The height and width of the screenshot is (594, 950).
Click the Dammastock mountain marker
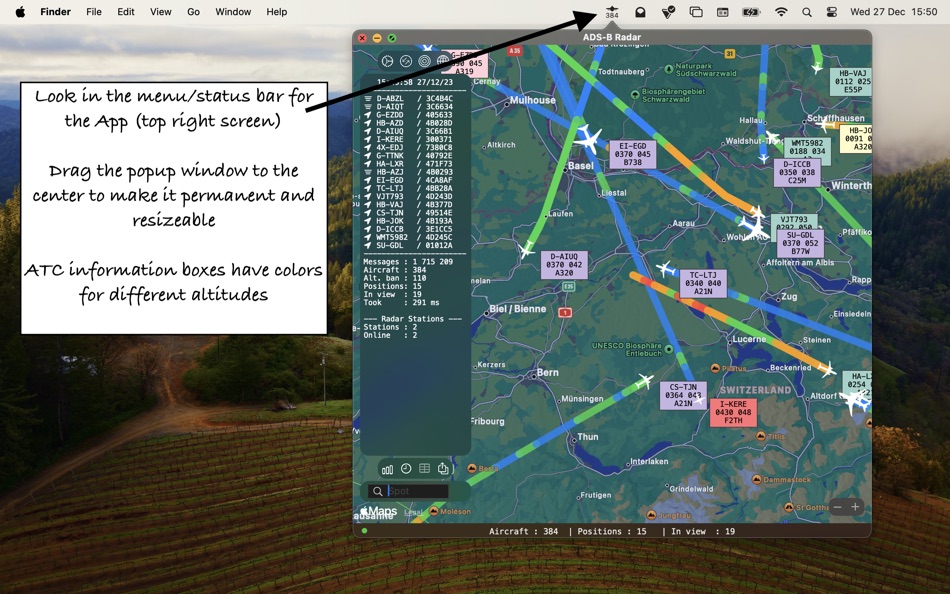pyautogui.click(x=757, y=479)
